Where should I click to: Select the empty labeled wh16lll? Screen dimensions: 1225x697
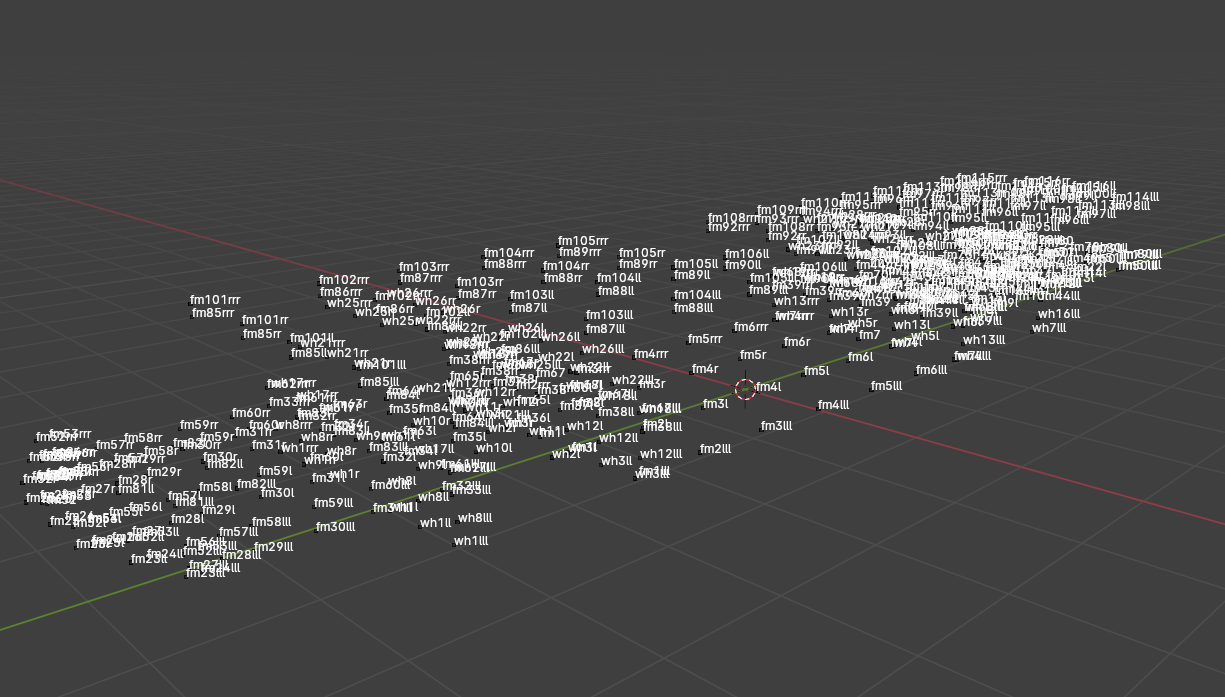(1061, 314)
